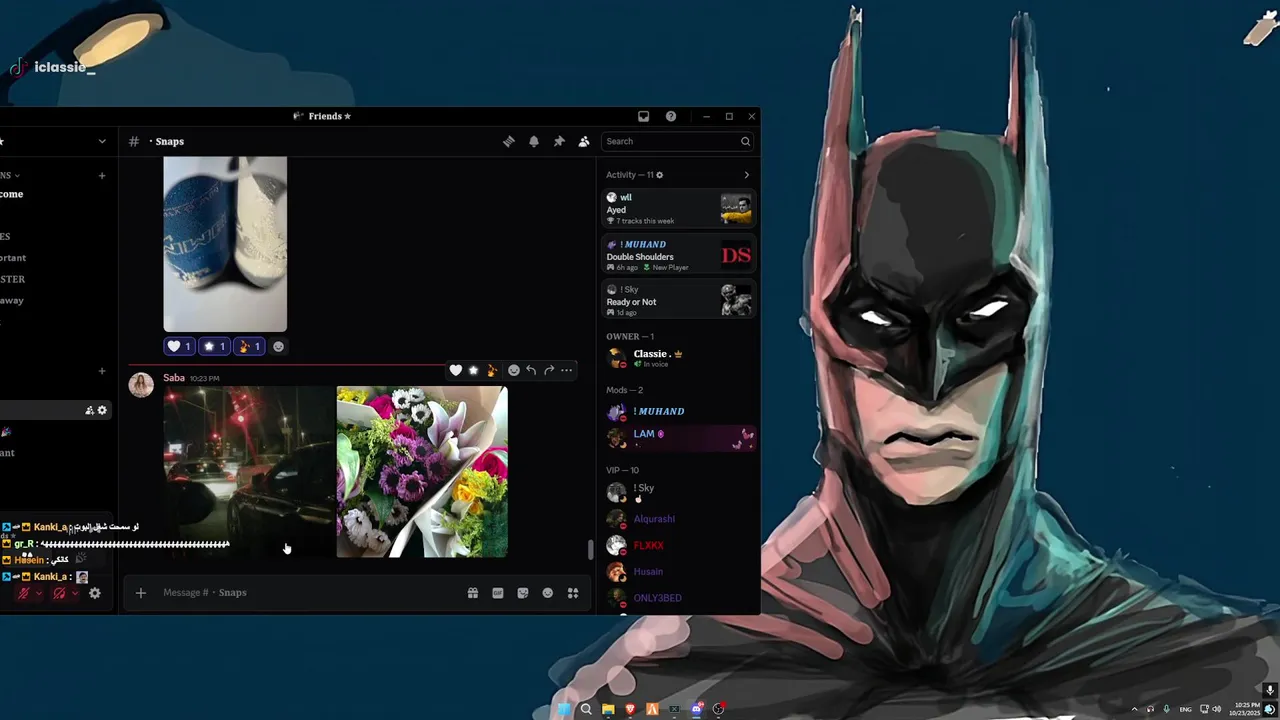
Task: Click the magnifier icon in Search box
Action: (745, 142)
